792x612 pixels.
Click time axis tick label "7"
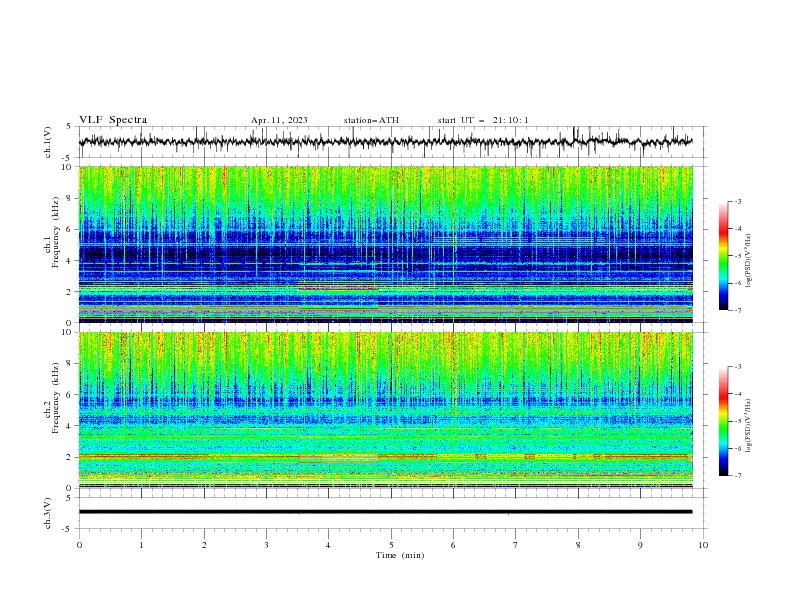[x=516, y=545]
